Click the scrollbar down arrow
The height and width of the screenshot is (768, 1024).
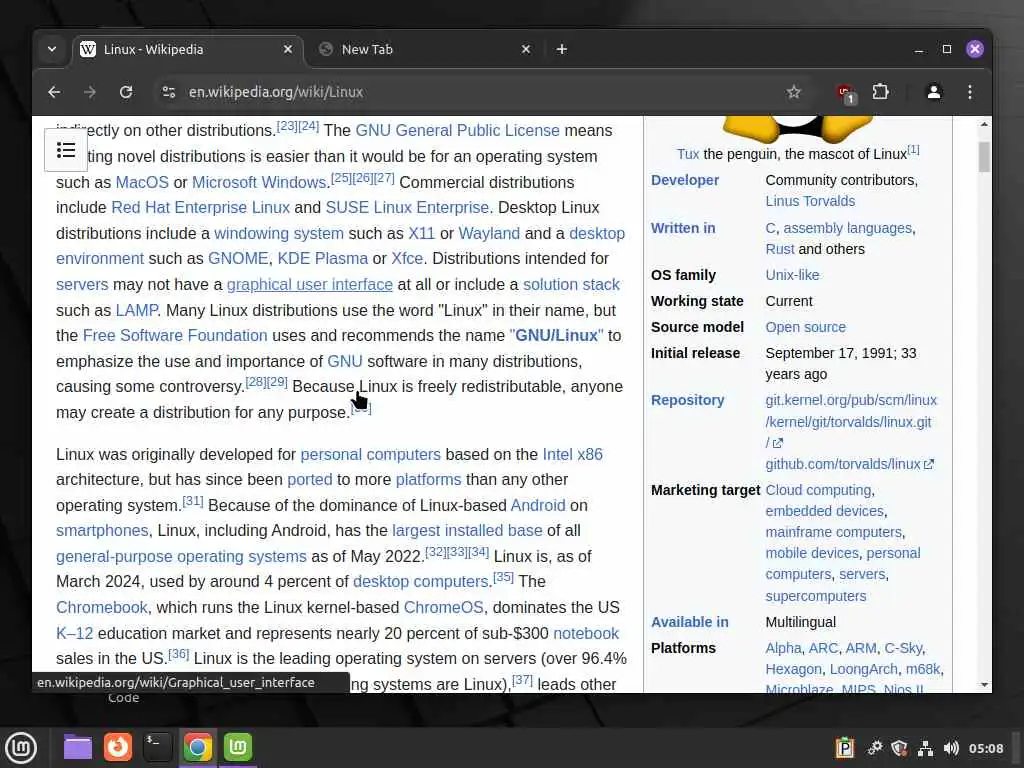984,684
